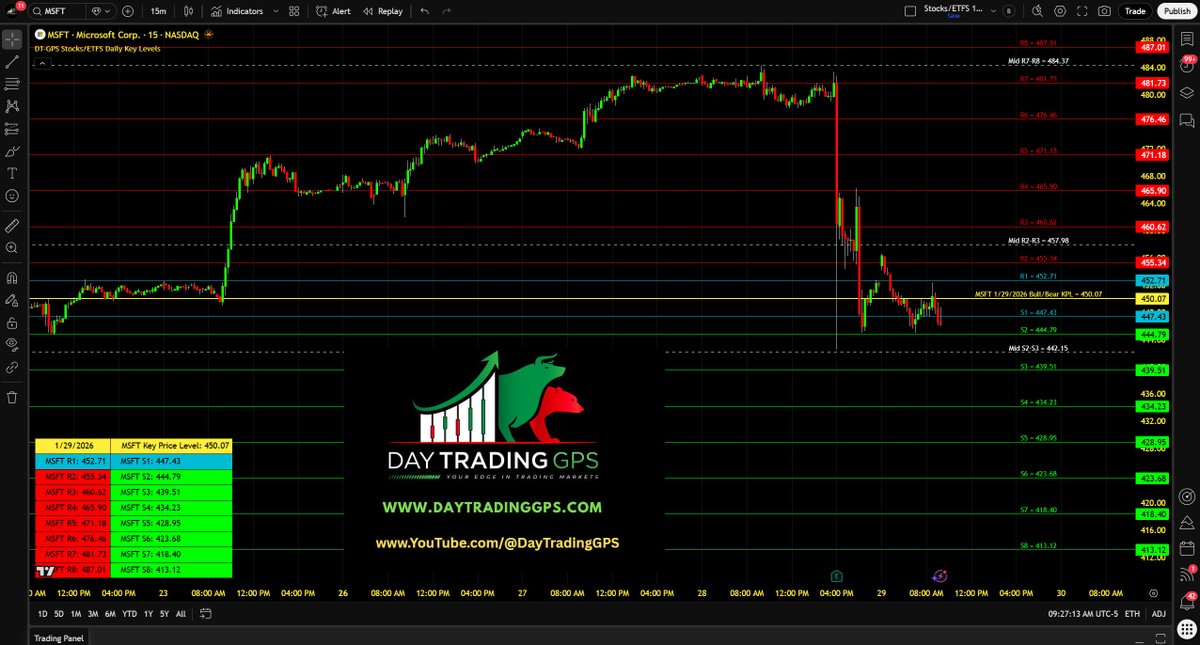Viewport: 1200px width, 645px height.
Task: Select the Zoom In tool
Action: [11, 249]
